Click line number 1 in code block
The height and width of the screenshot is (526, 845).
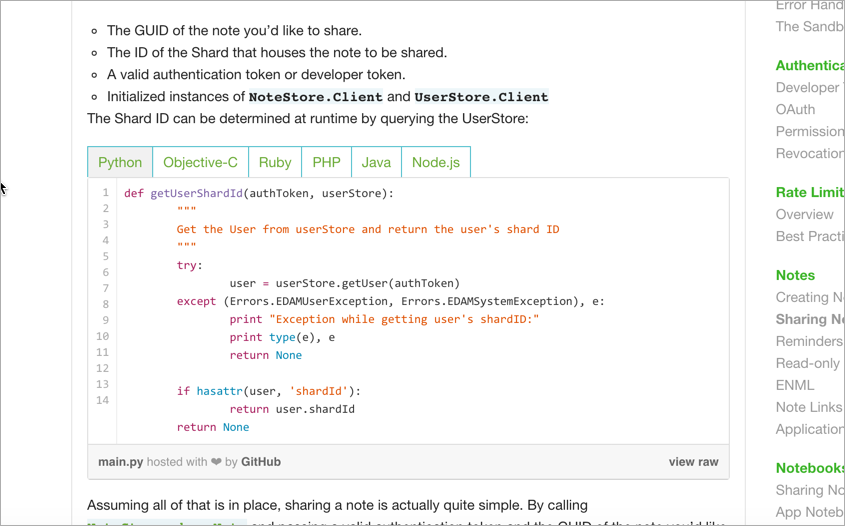click(x=105, y=193)
